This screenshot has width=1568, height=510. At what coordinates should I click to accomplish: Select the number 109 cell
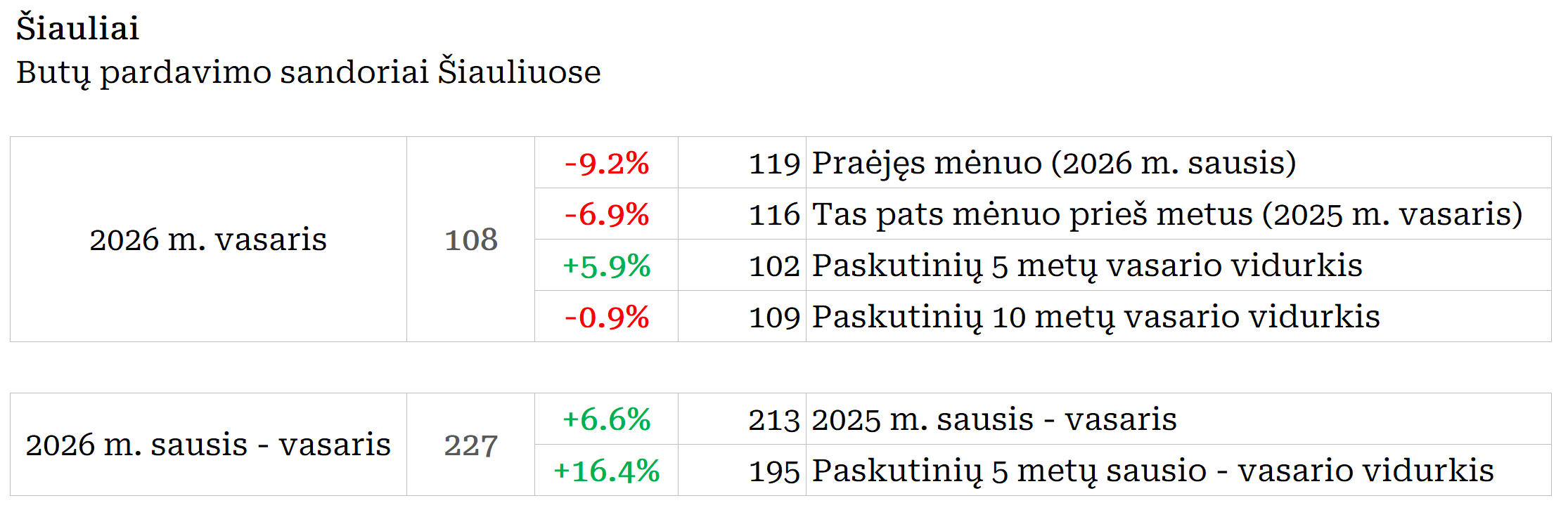pyautogui.click(x=774, y=318)
